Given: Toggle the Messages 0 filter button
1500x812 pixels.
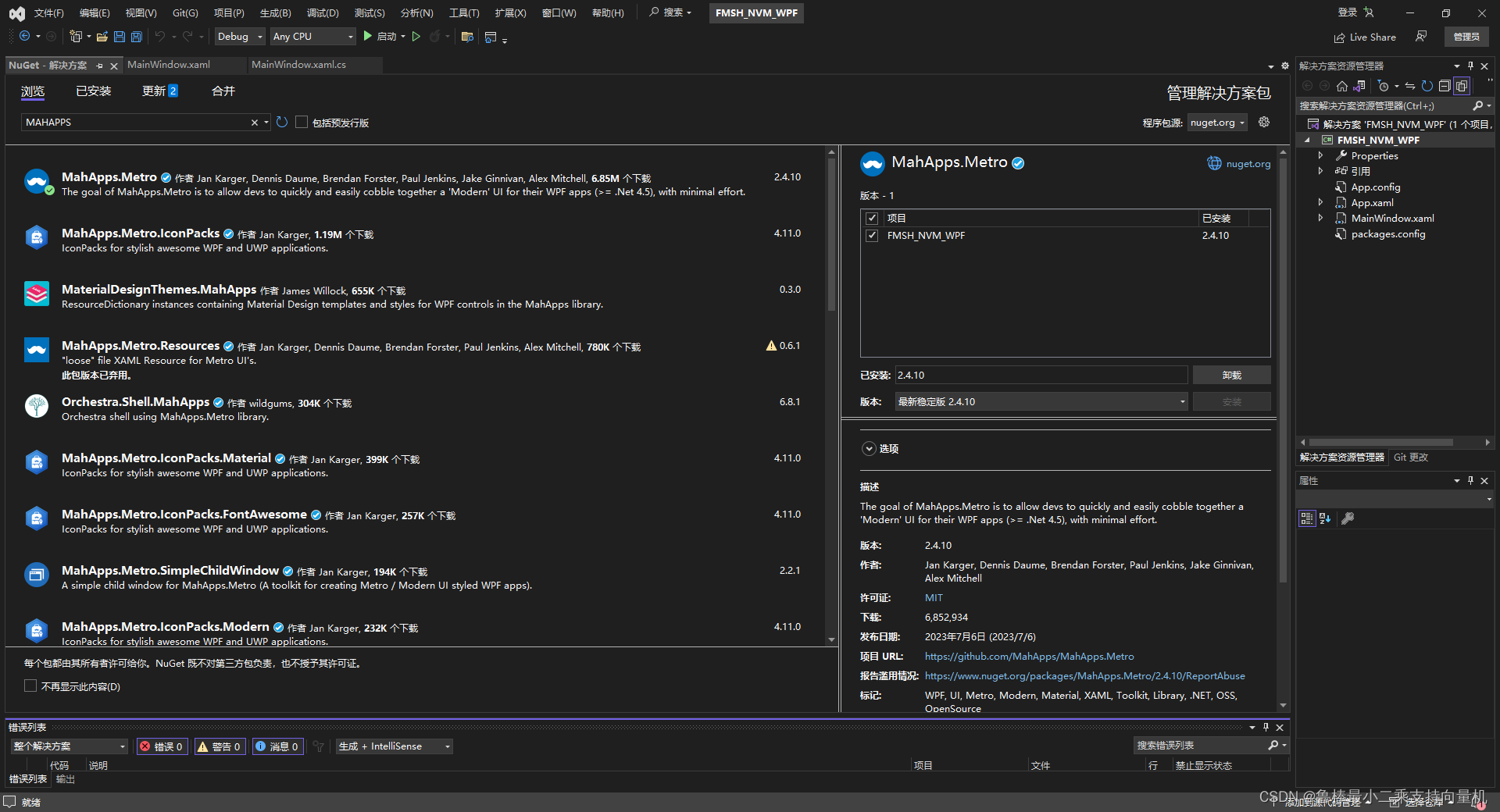Looking at the screenshot, I should click(x=277, y=746).
